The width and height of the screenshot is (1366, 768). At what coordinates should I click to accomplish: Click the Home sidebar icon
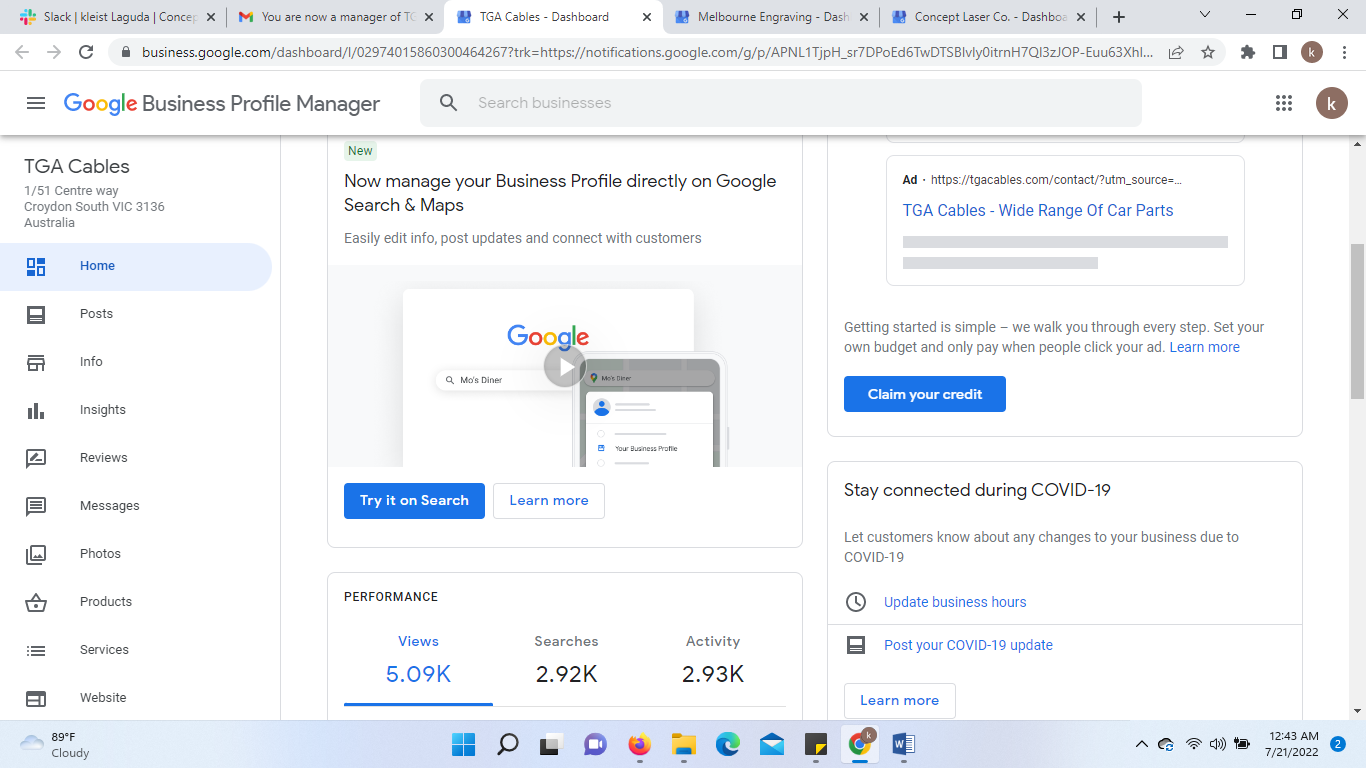point(36,266)
